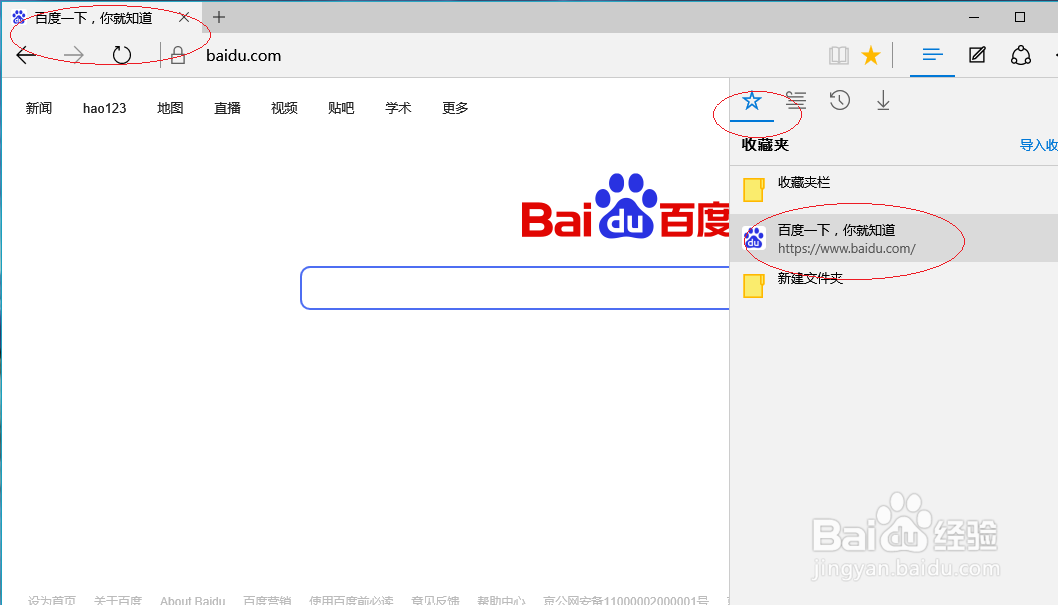Image resolution: width=1058 pixels, height=605 pixels.
Task: Click the 新建文件夹 yellow folder icon
Action: tap(754, 285)
